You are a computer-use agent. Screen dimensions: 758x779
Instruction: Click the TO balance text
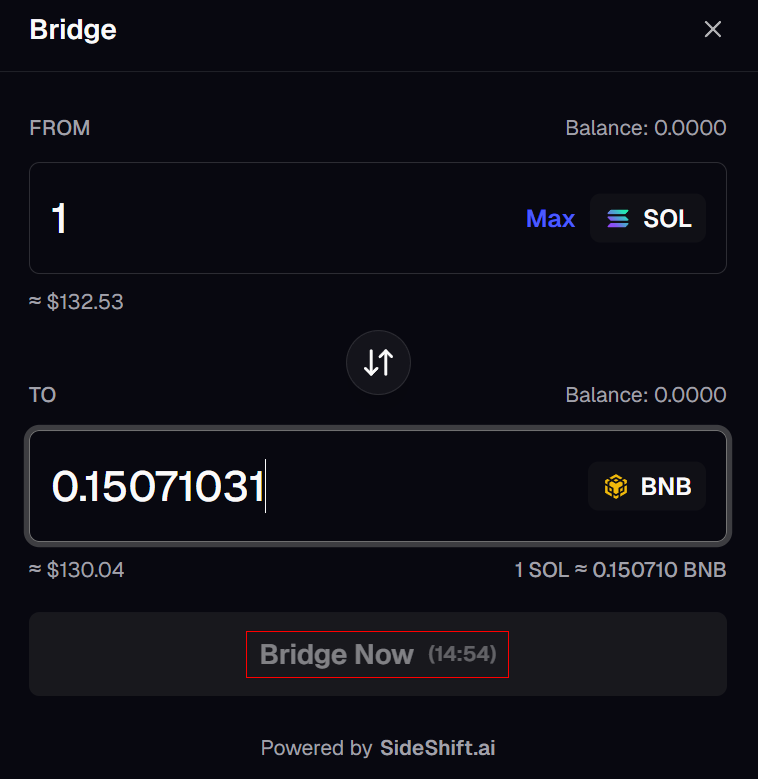coord(645,395)
